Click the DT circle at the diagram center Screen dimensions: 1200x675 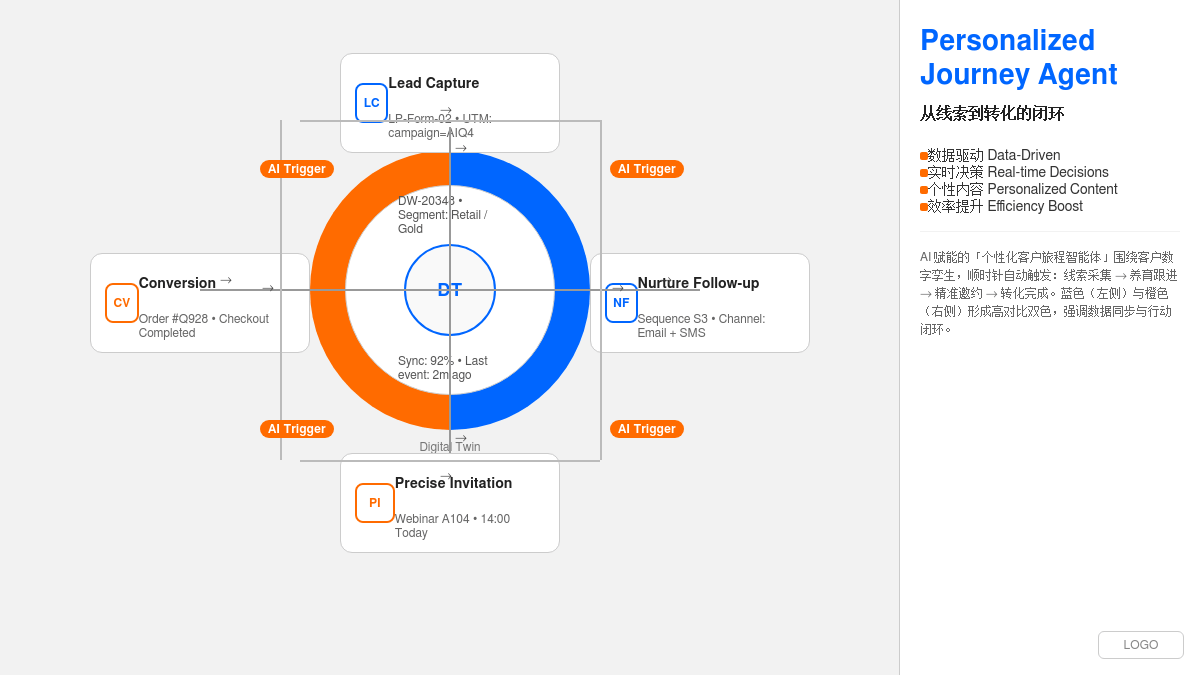[450, 290]
